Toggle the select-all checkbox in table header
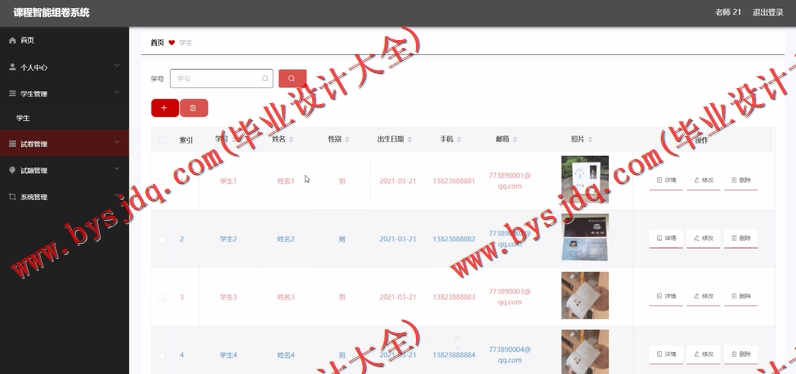 point(162,140)
